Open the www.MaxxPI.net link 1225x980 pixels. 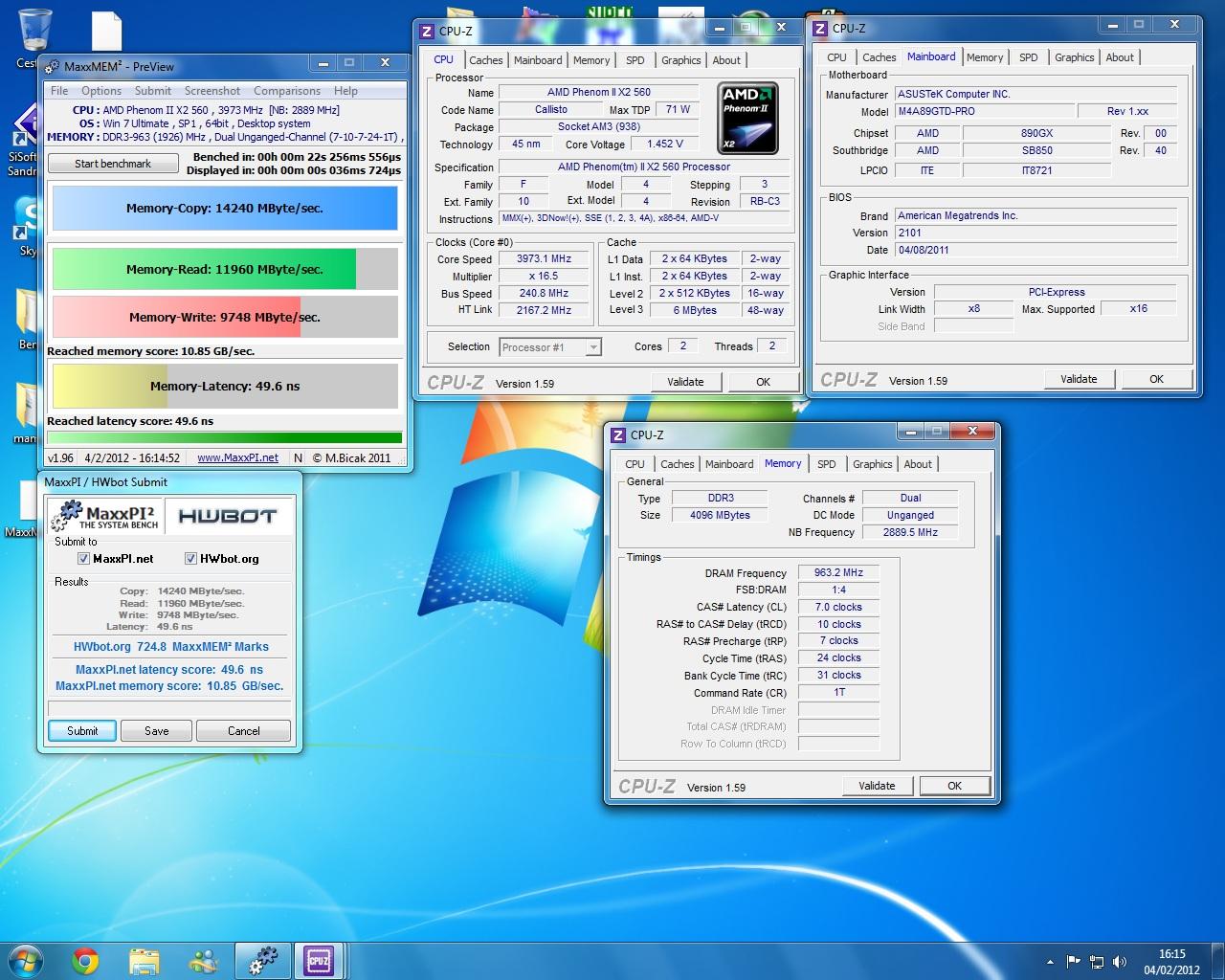point(237,458)
